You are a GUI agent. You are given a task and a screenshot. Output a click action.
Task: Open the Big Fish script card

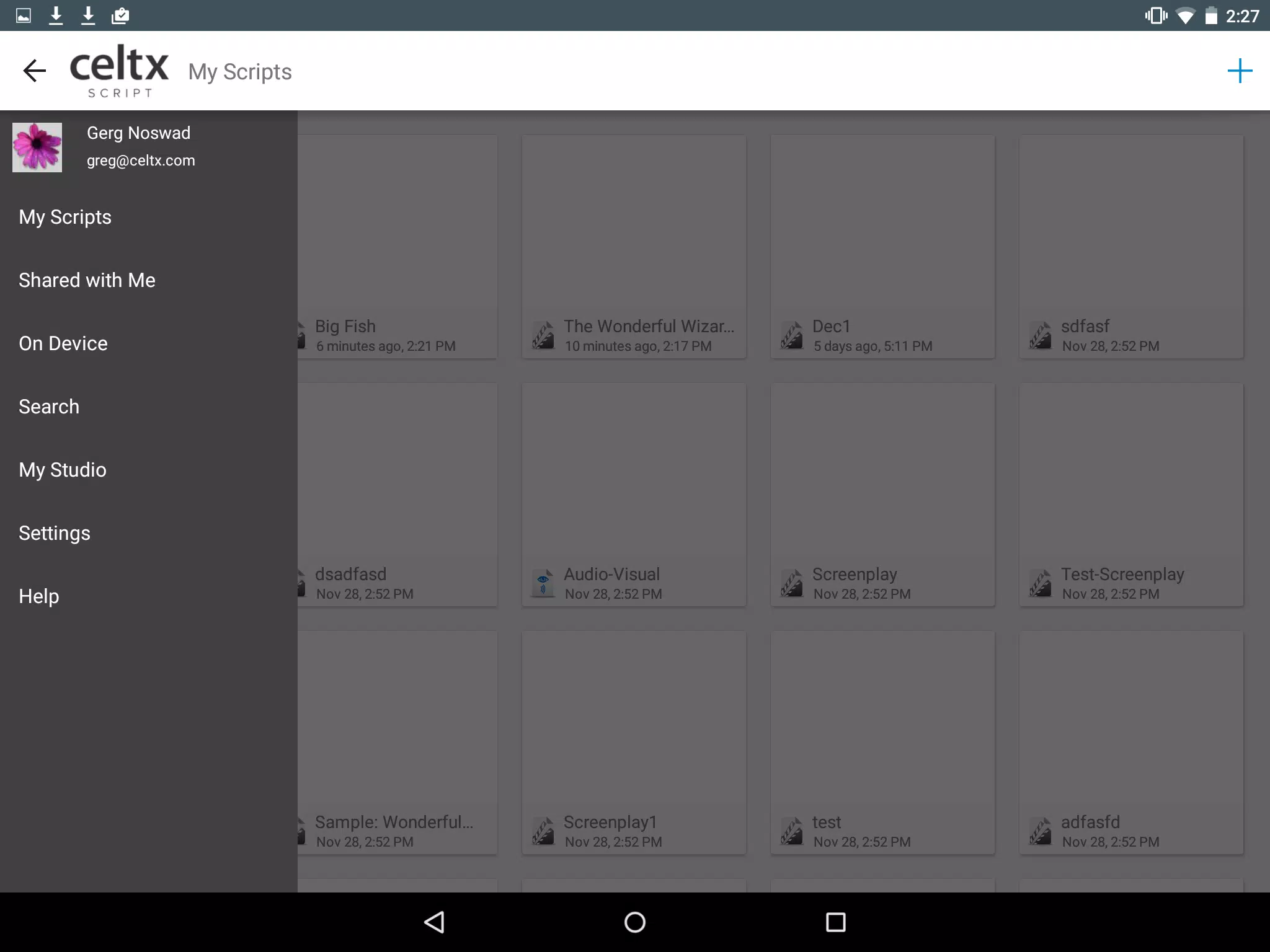pos(397,247)
